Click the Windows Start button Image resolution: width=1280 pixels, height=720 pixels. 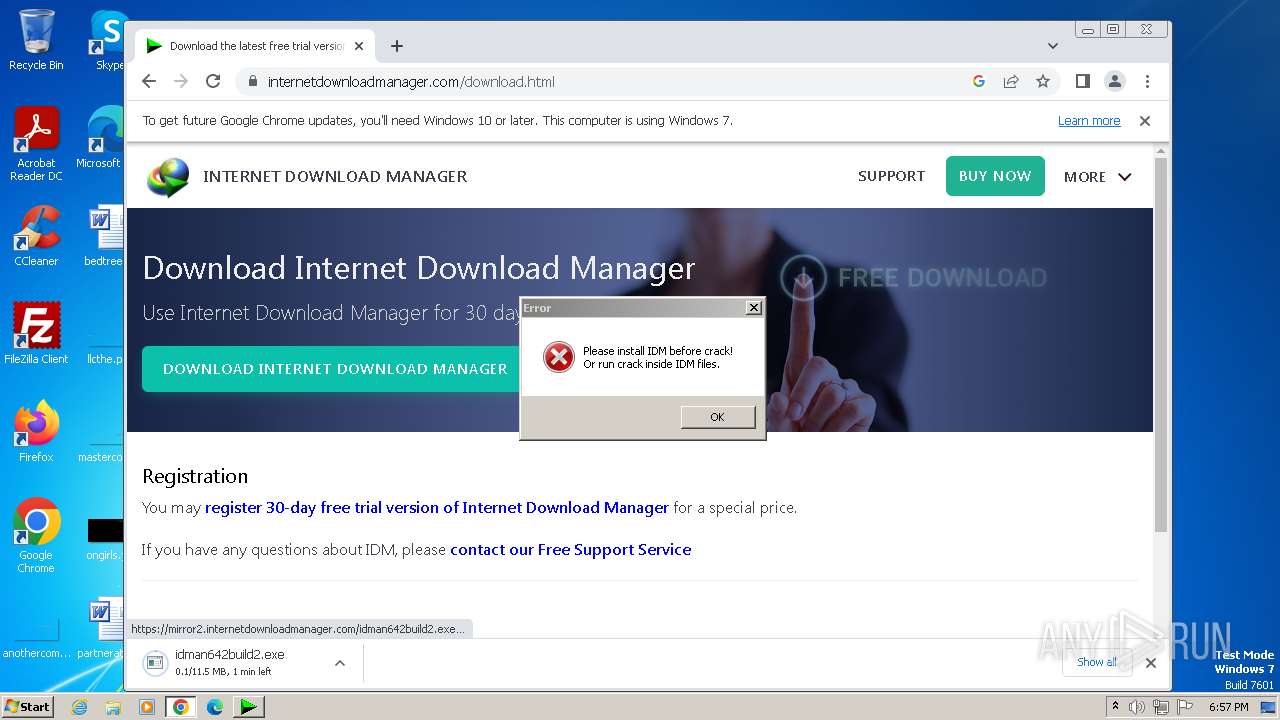(x=27, y=707)
